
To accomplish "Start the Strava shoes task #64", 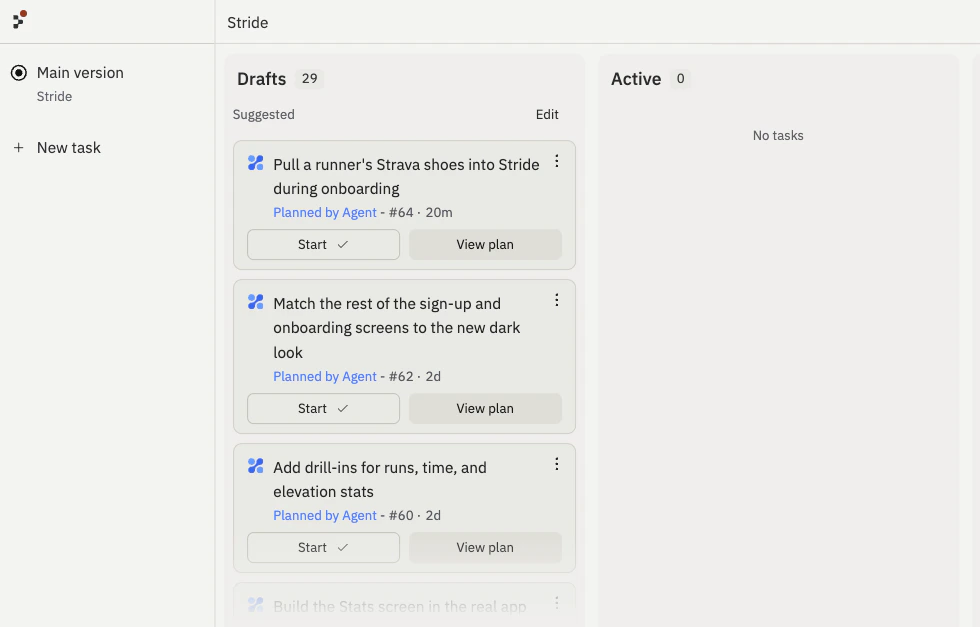I will coord(323,244).
